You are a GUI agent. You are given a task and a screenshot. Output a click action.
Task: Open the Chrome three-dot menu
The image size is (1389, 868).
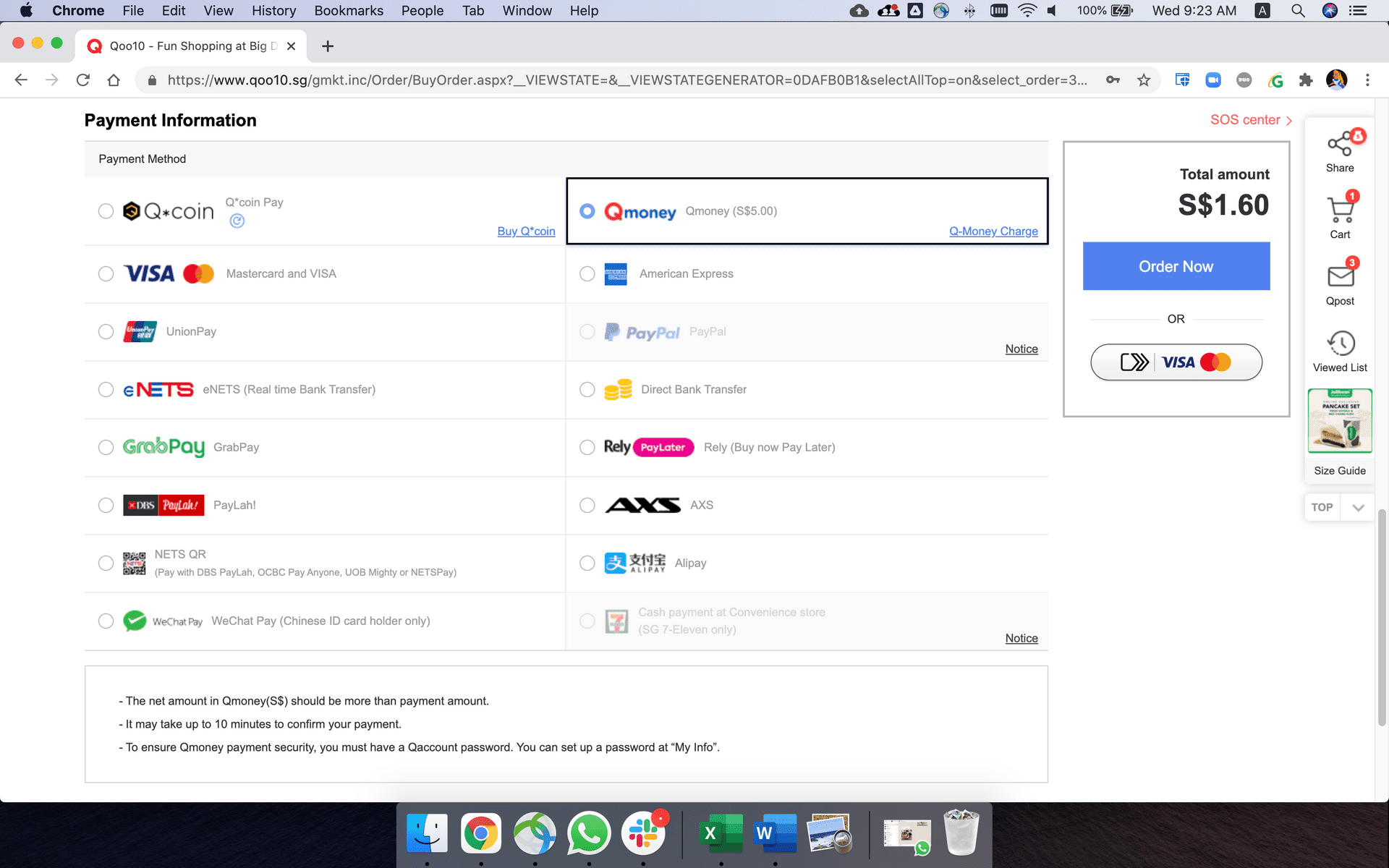point(1367,80)
